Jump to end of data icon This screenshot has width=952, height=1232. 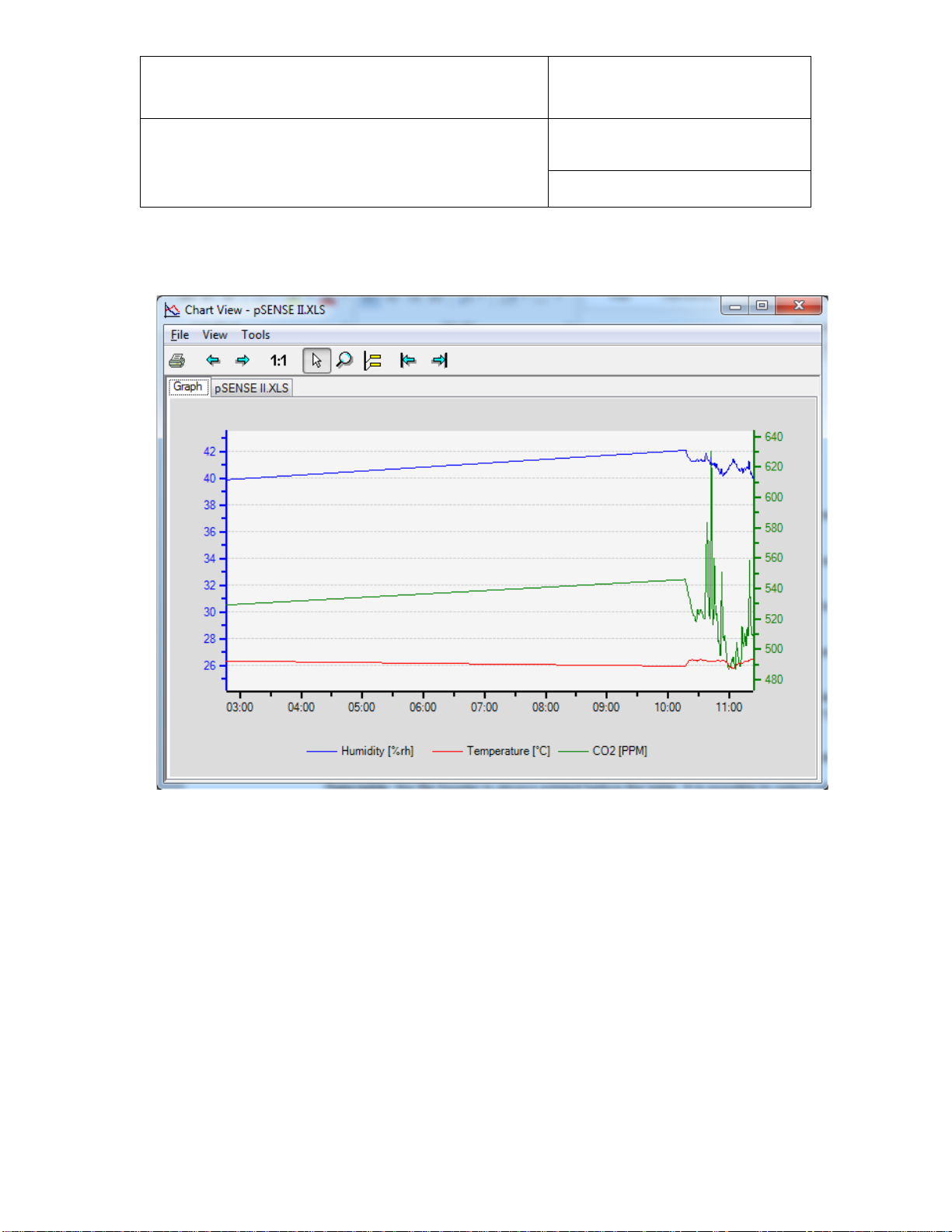[440, 360]
